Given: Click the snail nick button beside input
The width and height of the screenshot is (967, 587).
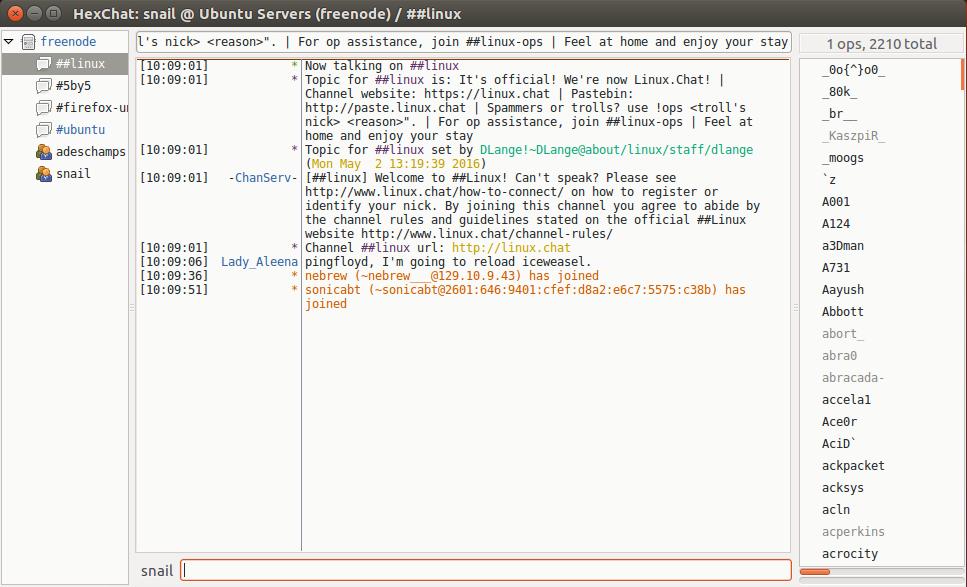Looking at the screenshot, I should tap(157, 571).
